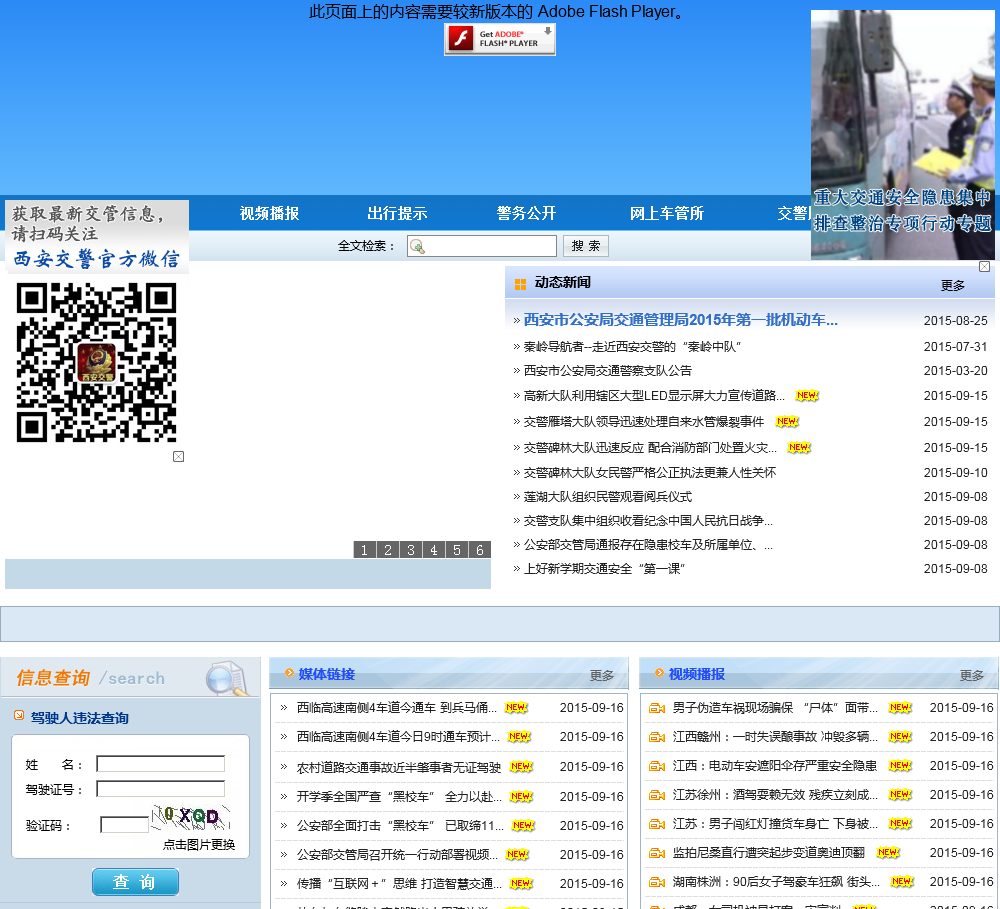Click the 驾驶证号 input field
This screenshot has height=909, width=1000.
coord(160,790)
